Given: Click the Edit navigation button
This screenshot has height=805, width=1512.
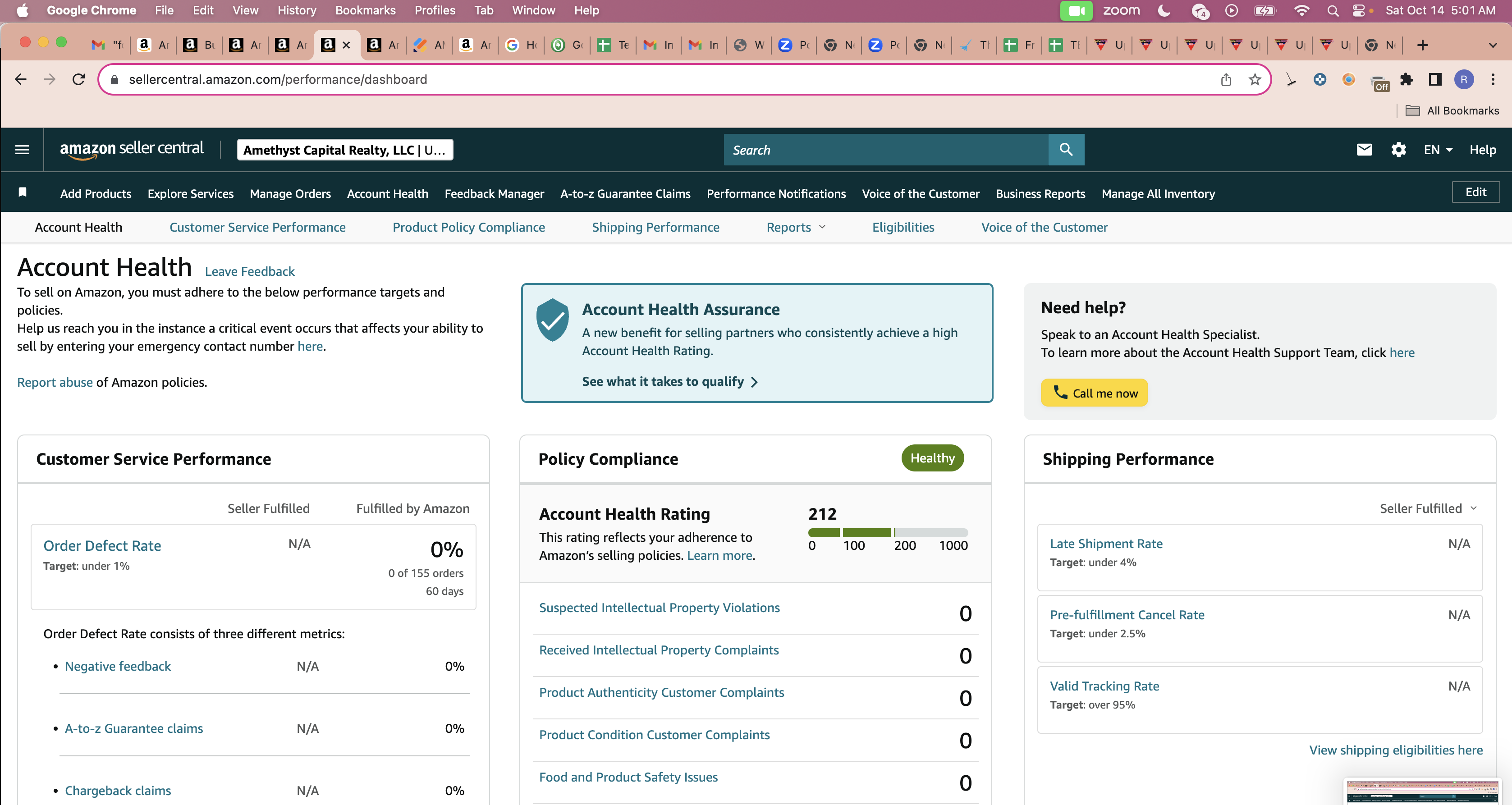Looking at the screenshot, I should click(x=1475, y=192).
